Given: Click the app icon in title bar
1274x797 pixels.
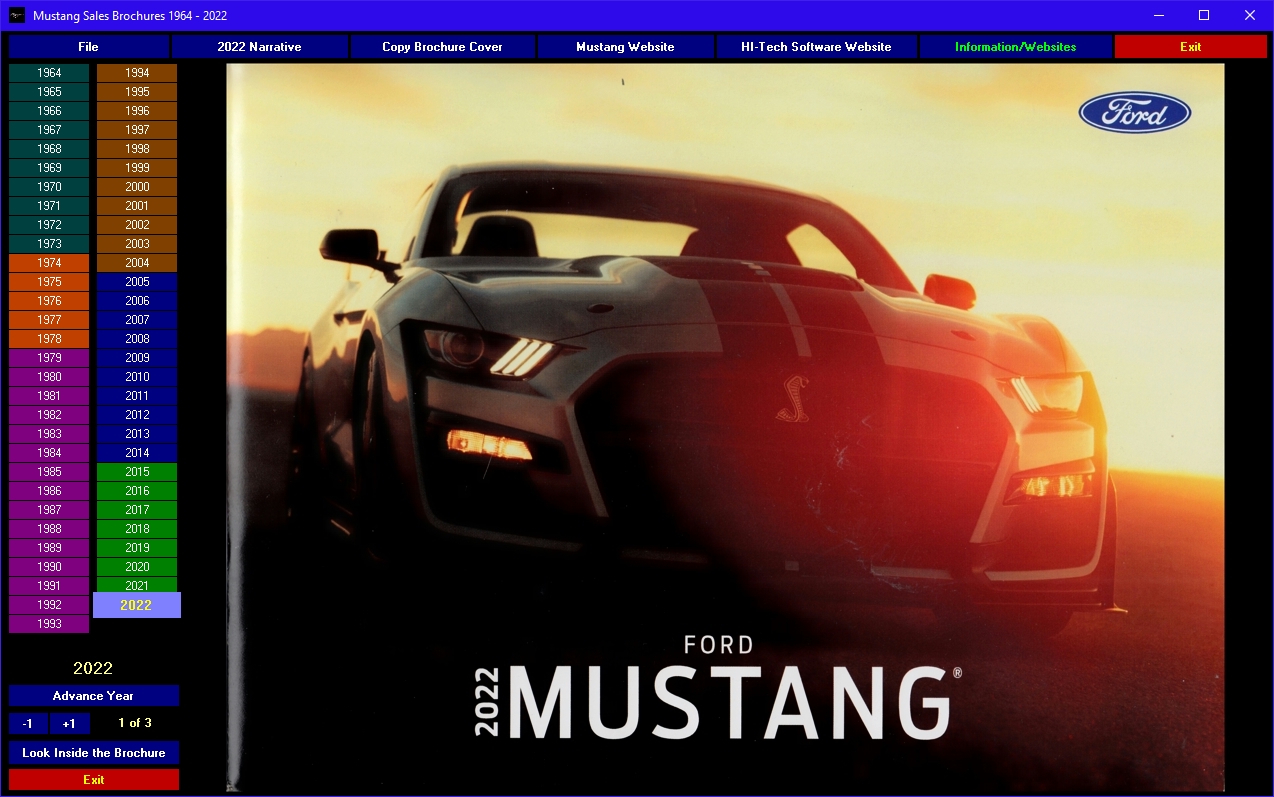Looking at the screenshot, I should [17, 15].
